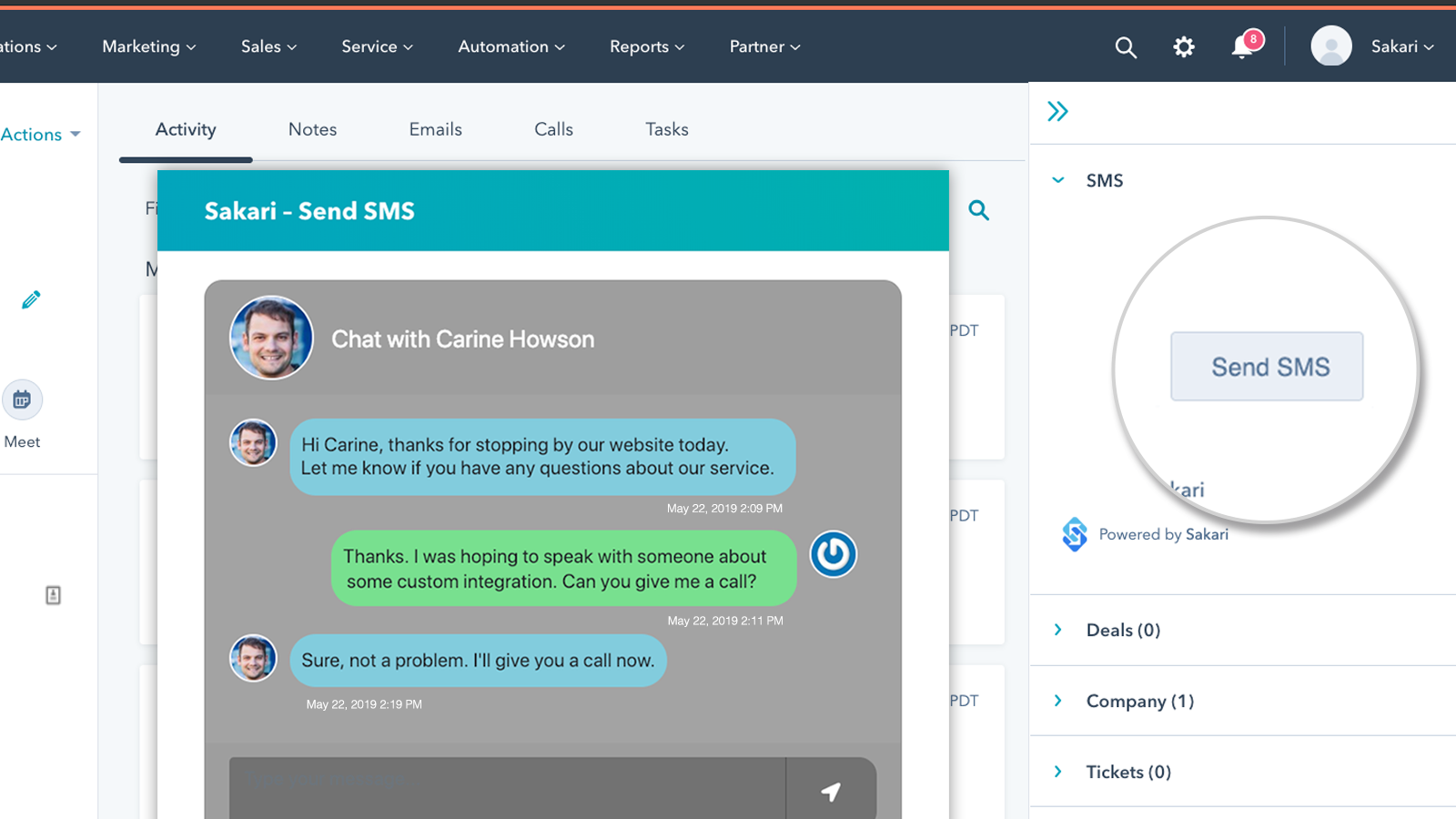Open the global search
Image resolution: width=1456 pixels, height=819 pixels.
1126,46
